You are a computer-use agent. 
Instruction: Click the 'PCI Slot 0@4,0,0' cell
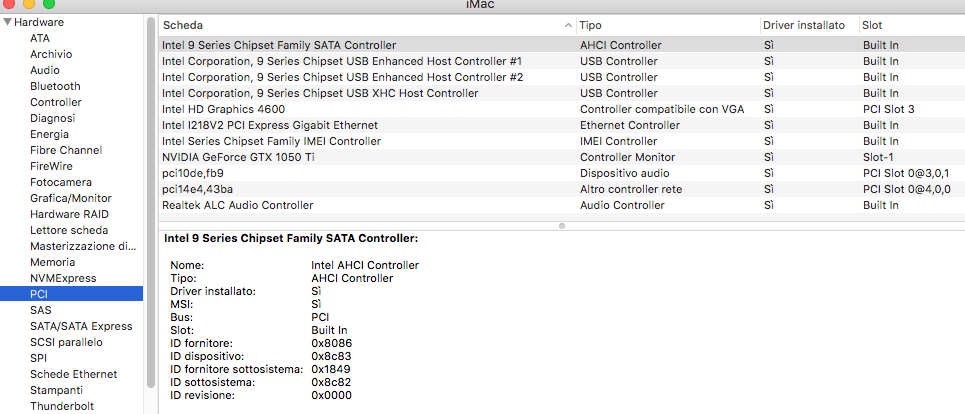tap(907, 189)
